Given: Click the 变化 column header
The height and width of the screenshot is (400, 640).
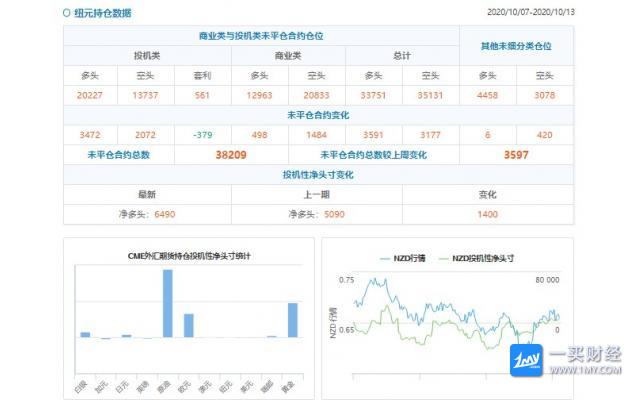Looking at the screenshot, I should pos(487,194).
